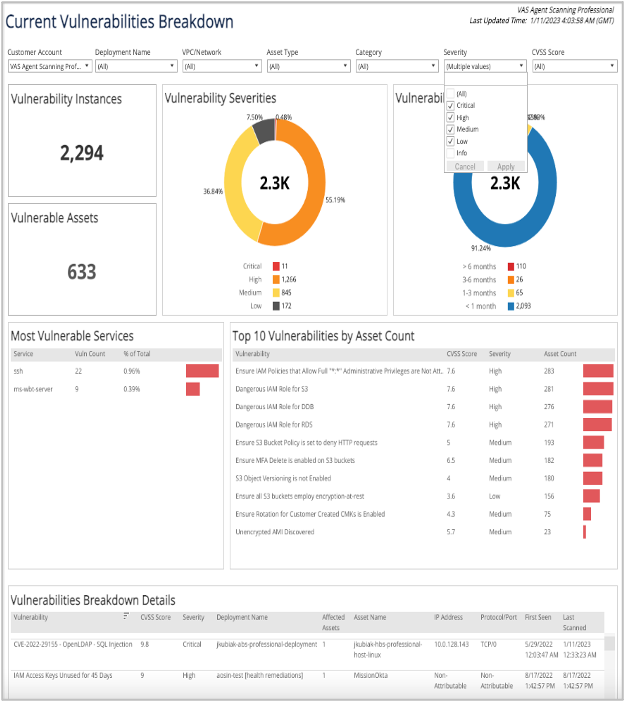Click the ms-wbt-server service red bar
The image size is (624, 702).
coord(192,389)
